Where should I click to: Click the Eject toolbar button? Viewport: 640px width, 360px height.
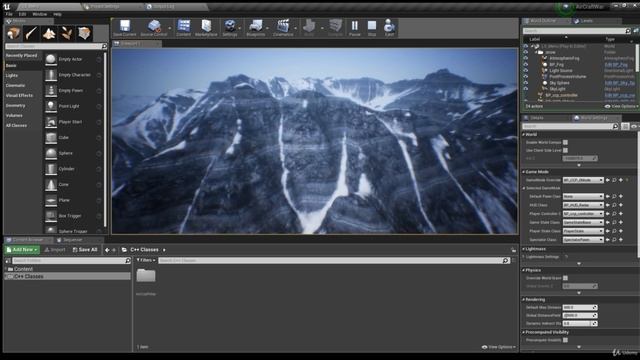coord(389,28)
